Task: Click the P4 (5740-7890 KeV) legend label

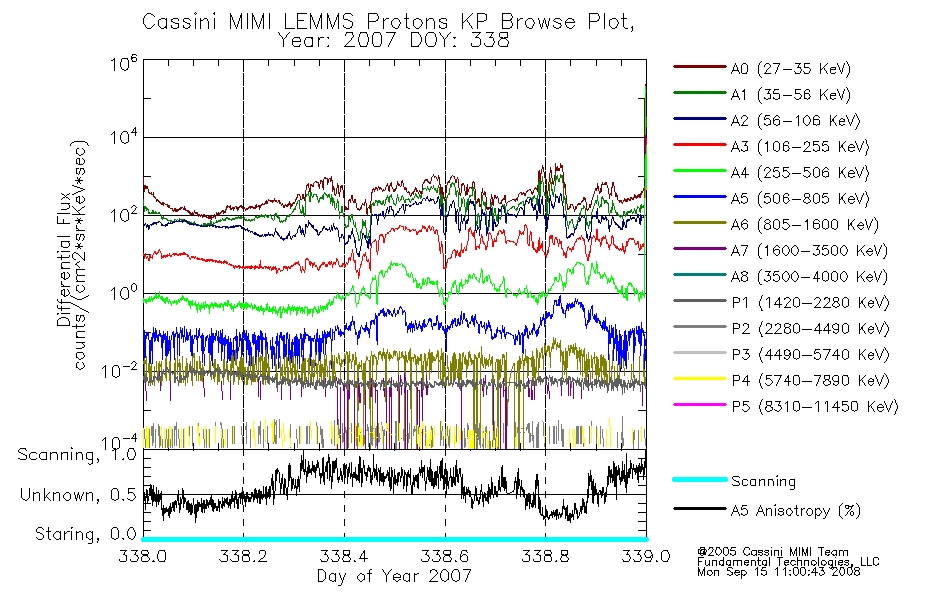Action: click(810, 381)
